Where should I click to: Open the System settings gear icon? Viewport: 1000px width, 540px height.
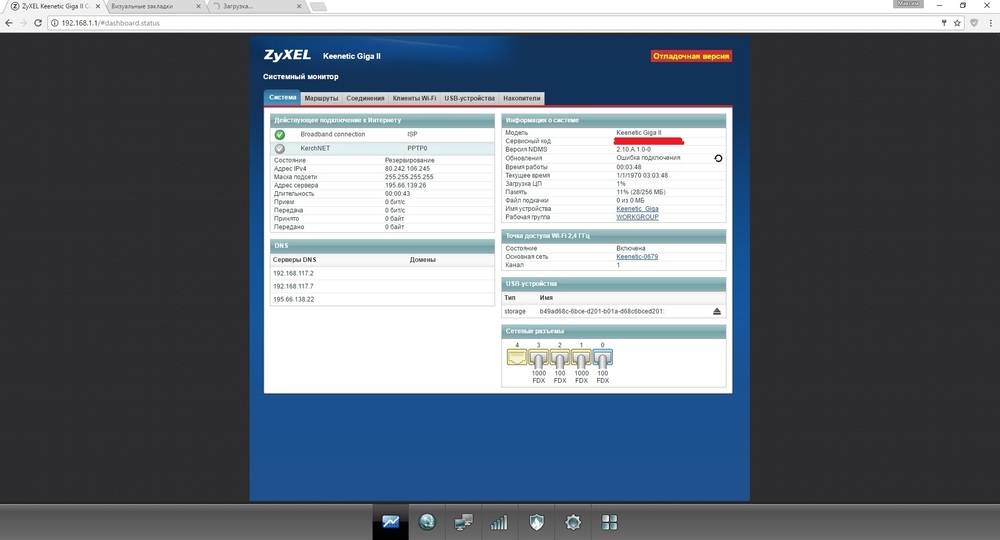click(573, 523)
